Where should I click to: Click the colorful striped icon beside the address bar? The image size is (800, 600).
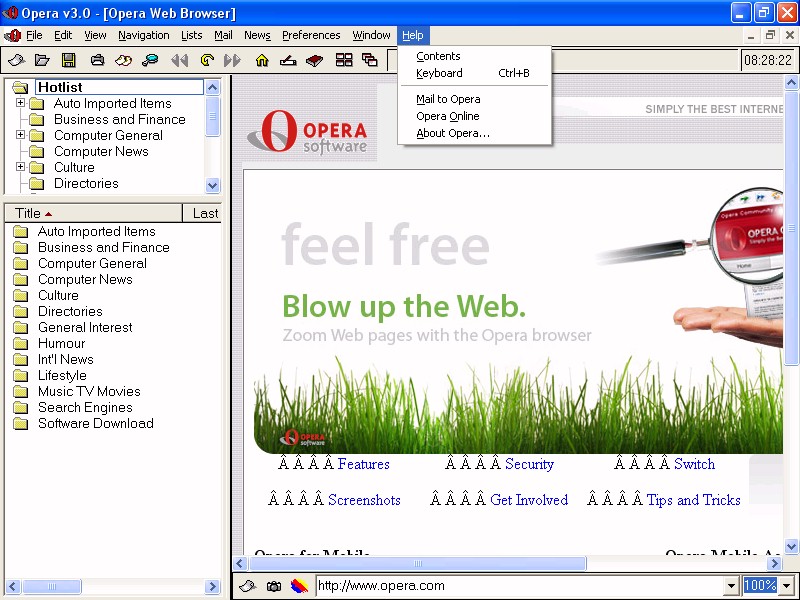coord(299,586)
